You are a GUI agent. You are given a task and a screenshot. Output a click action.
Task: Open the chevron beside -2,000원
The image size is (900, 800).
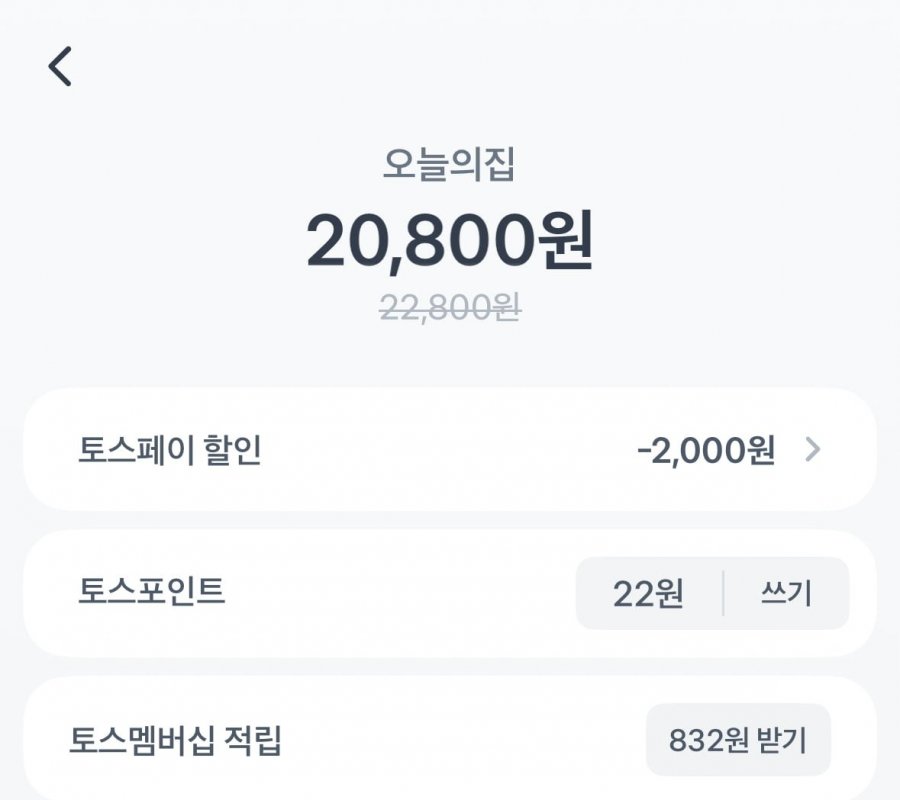point(813,449)
